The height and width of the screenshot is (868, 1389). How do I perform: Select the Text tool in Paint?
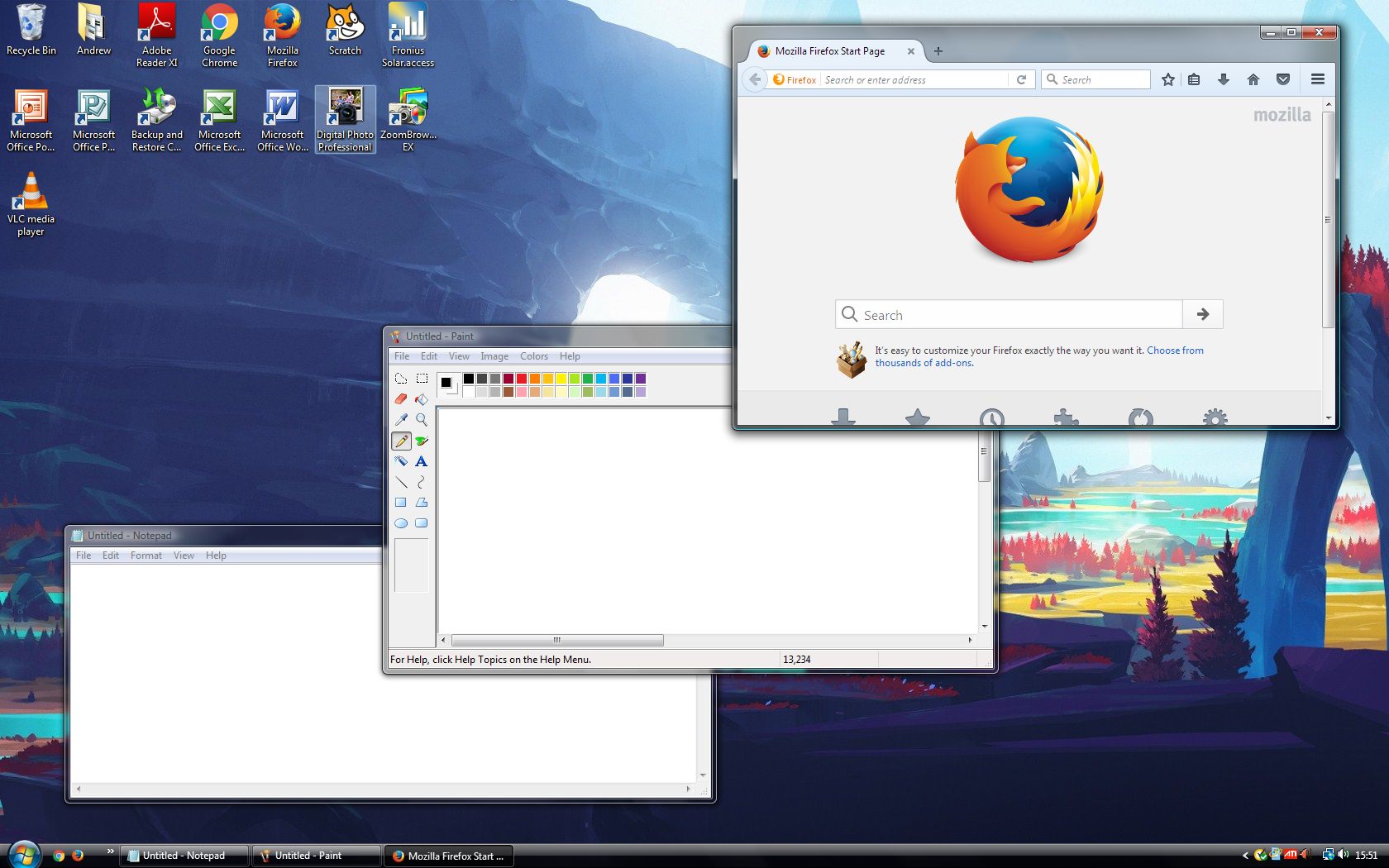(x=422, y=461)
